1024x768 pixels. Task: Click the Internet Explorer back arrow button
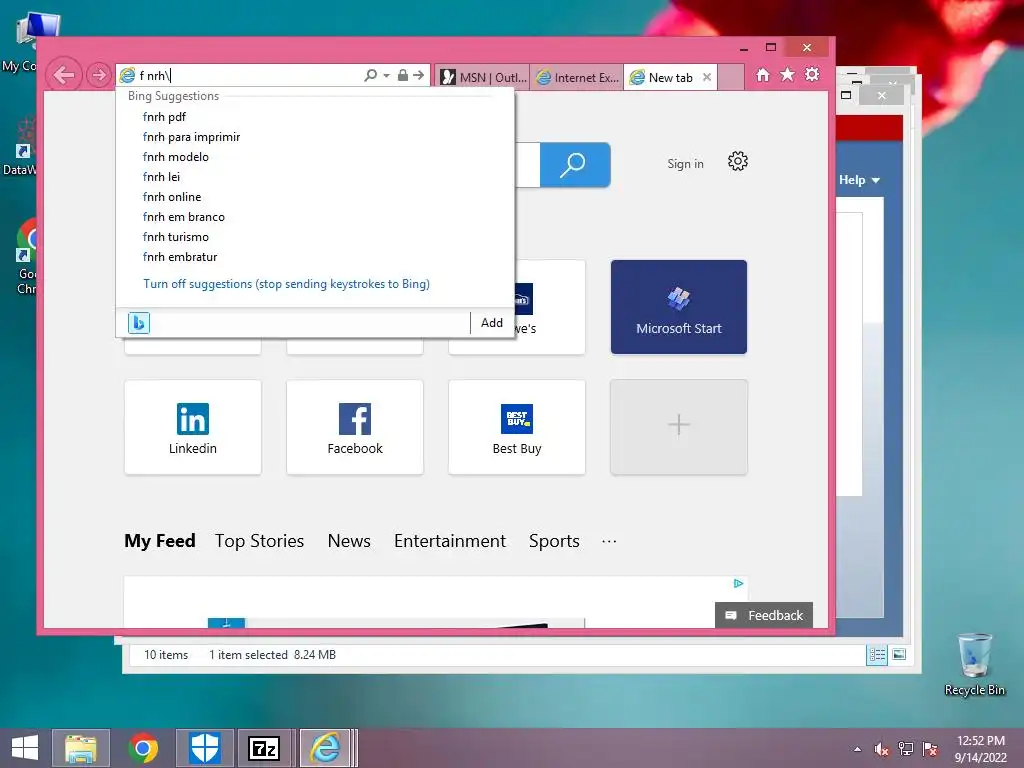[x=64, y=75]
